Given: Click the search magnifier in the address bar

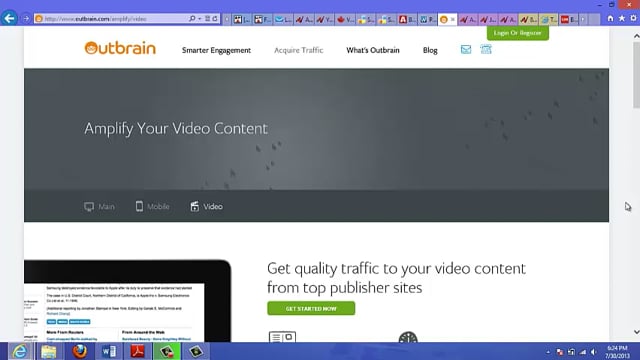Looking at the screenshot, I should pos(192,19).
